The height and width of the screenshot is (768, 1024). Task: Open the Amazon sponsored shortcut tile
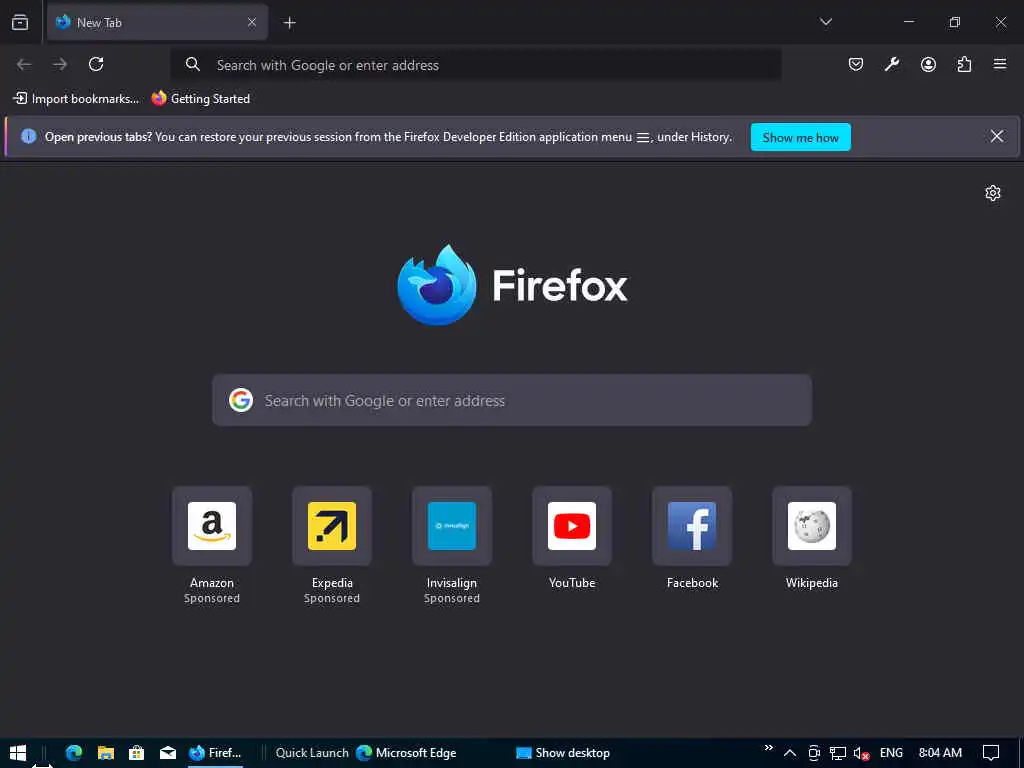click(x=212, y=526)
